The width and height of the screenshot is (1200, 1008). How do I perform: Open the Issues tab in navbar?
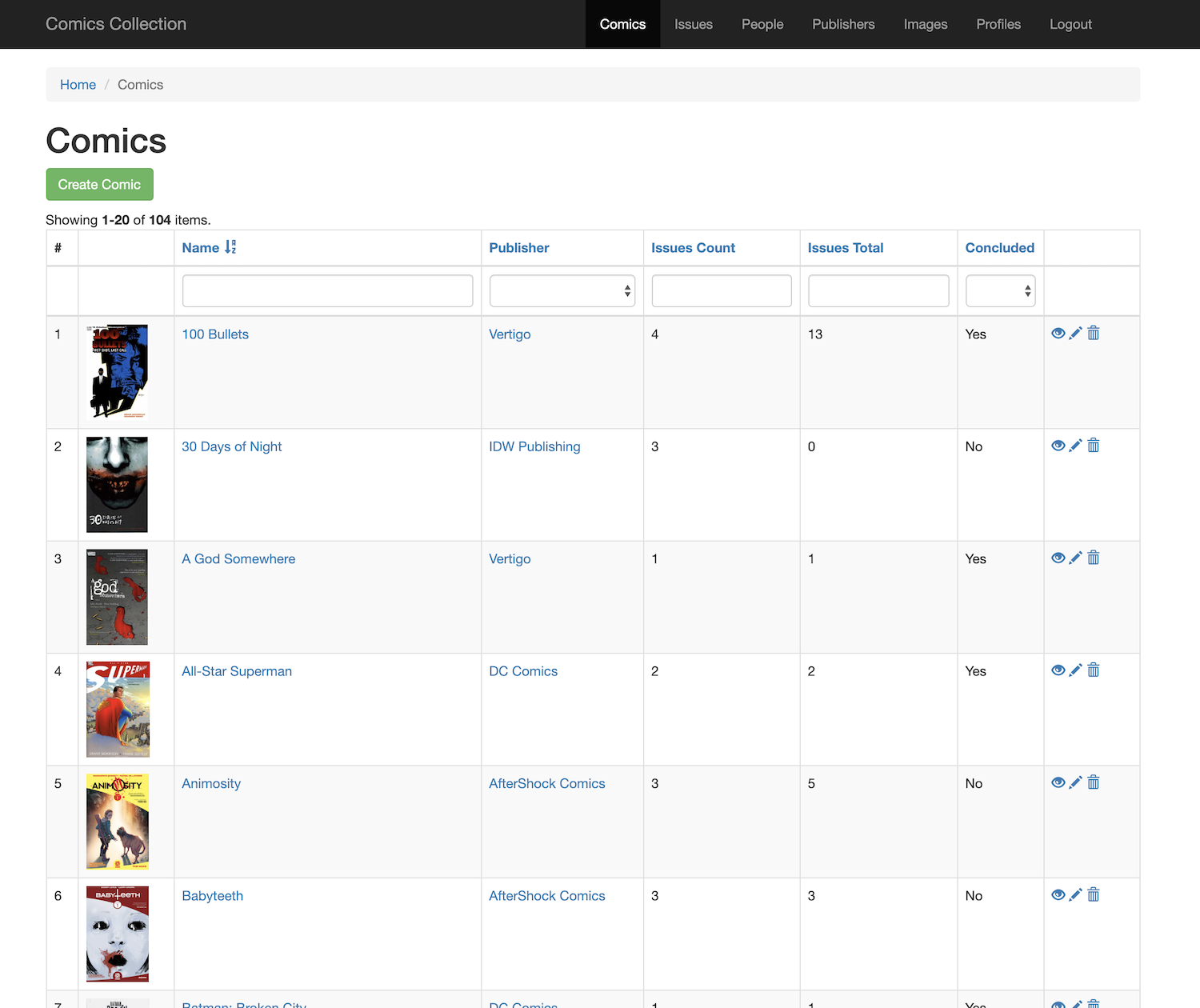[694, 24]
